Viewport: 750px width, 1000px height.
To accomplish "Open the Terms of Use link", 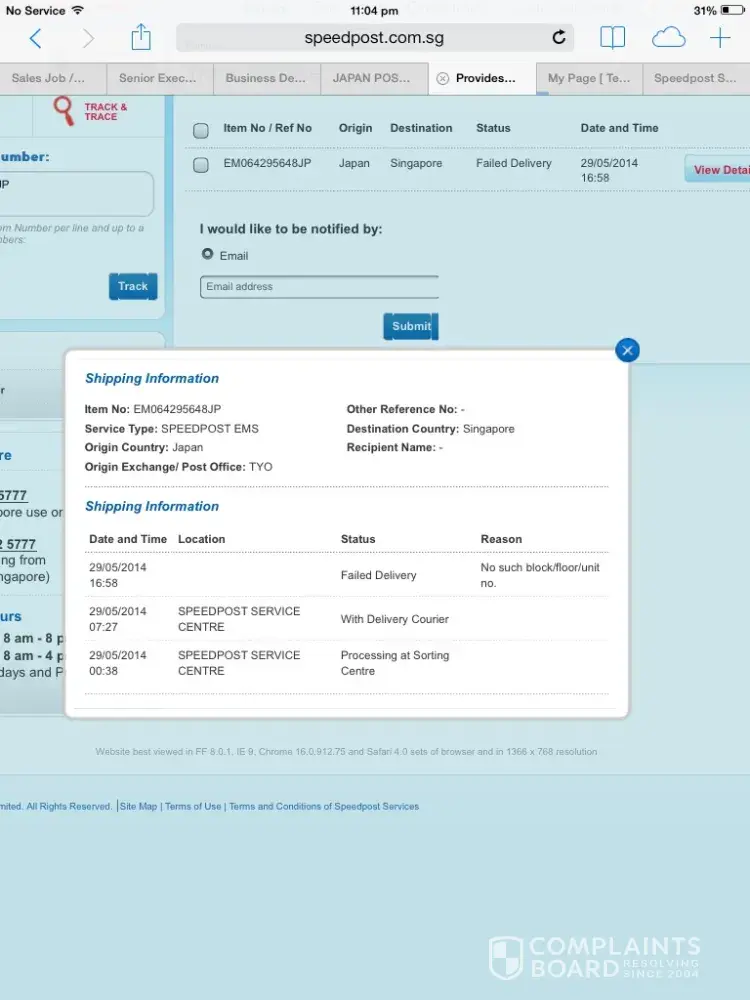I will [193, 806].
